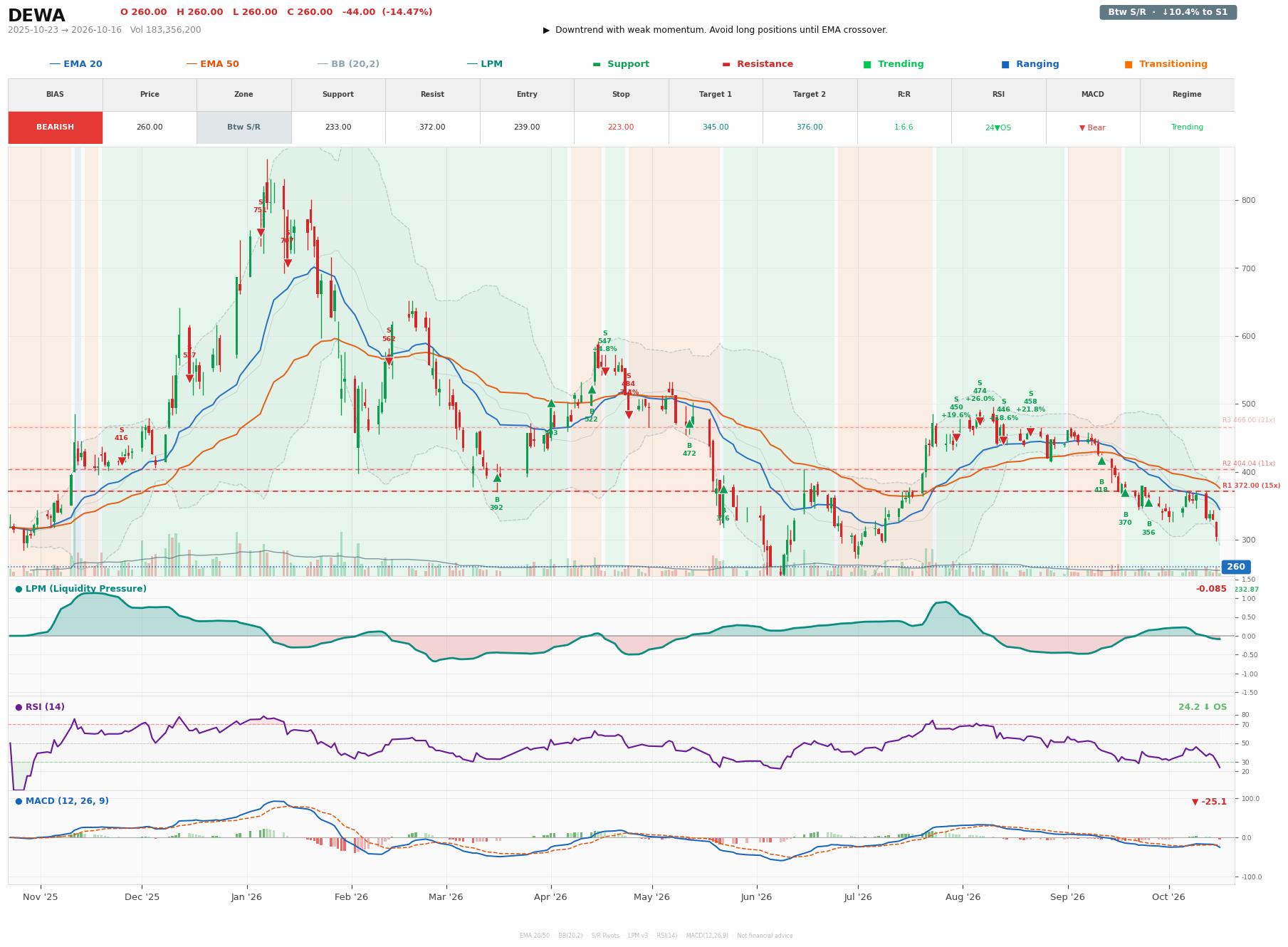
Task: Select the B 472 buy signal marker
Action: [x=689, y=424]
